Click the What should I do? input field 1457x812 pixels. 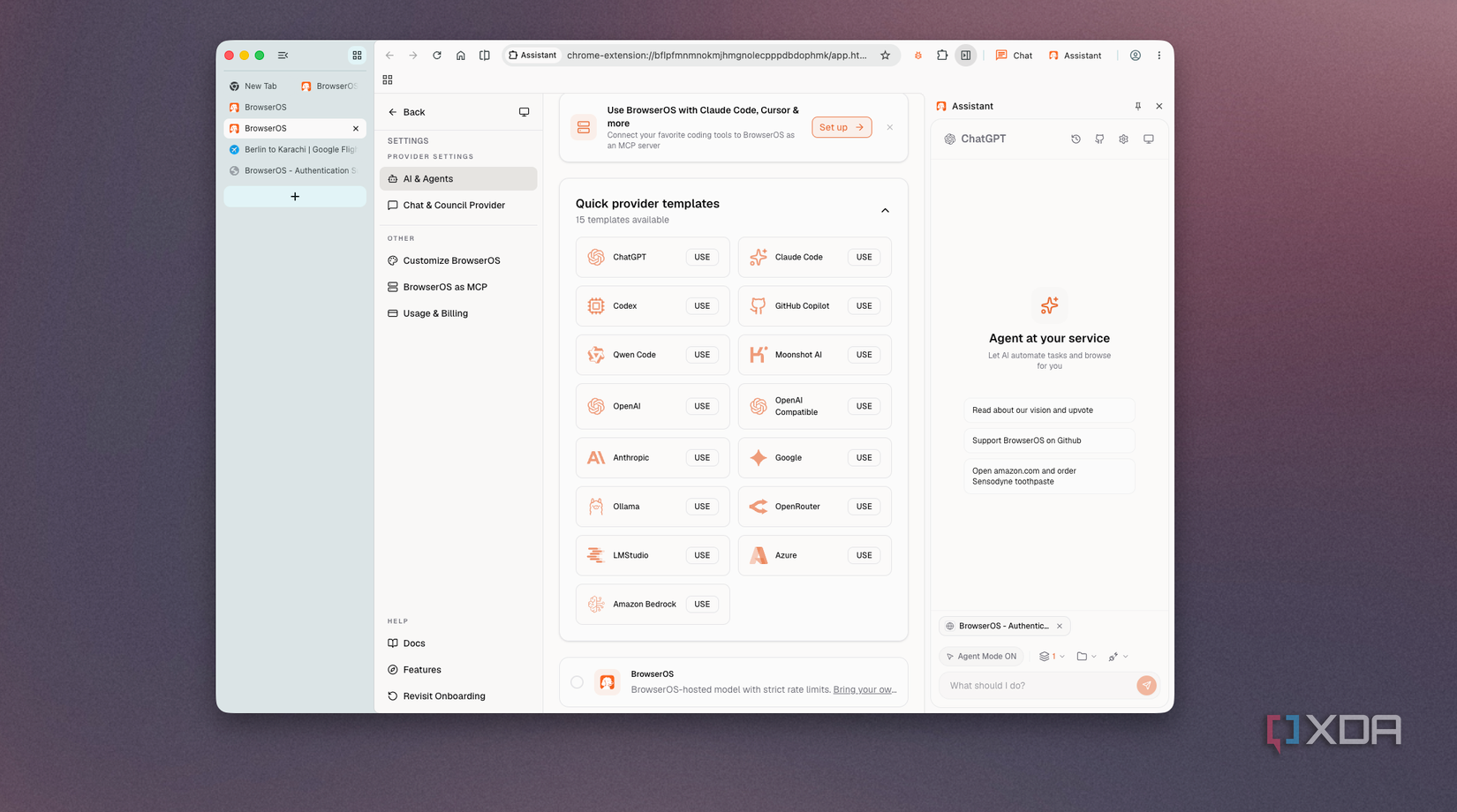point(1039,686)
